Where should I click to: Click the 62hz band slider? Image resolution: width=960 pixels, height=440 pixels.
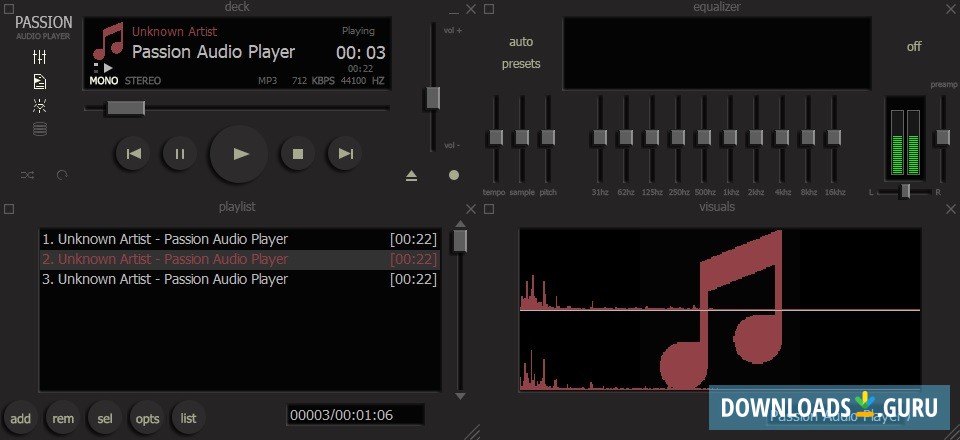(x=626, y=138)
